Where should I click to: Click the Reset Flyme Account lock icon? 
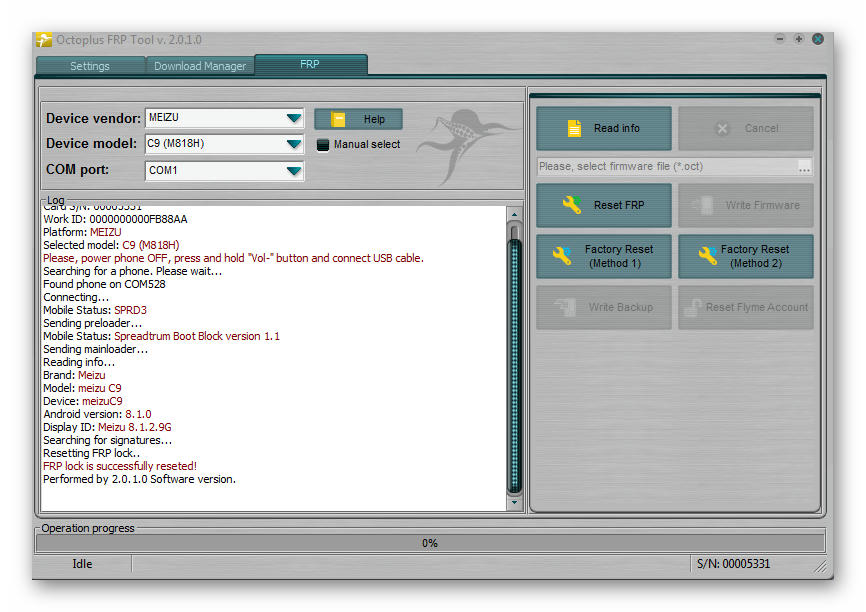point(693,307)
